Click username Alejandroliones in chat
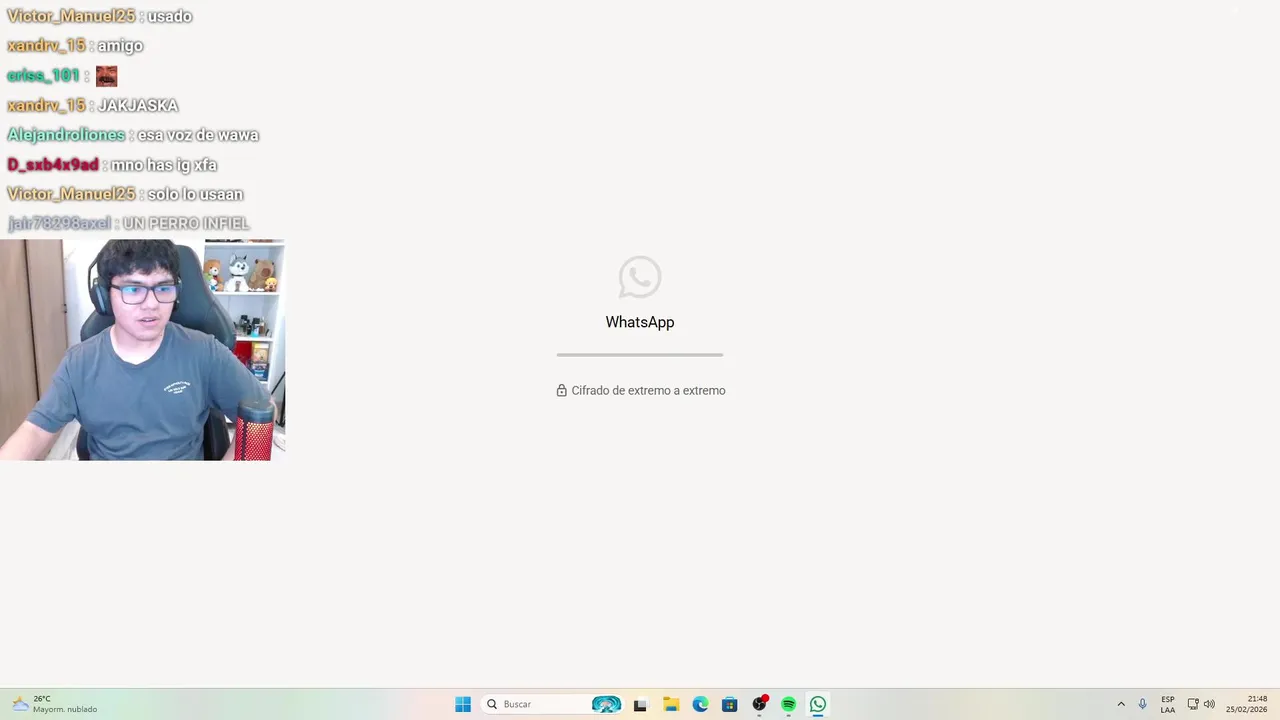Viewport: 1280px width, 720px height. pos(66,135)
